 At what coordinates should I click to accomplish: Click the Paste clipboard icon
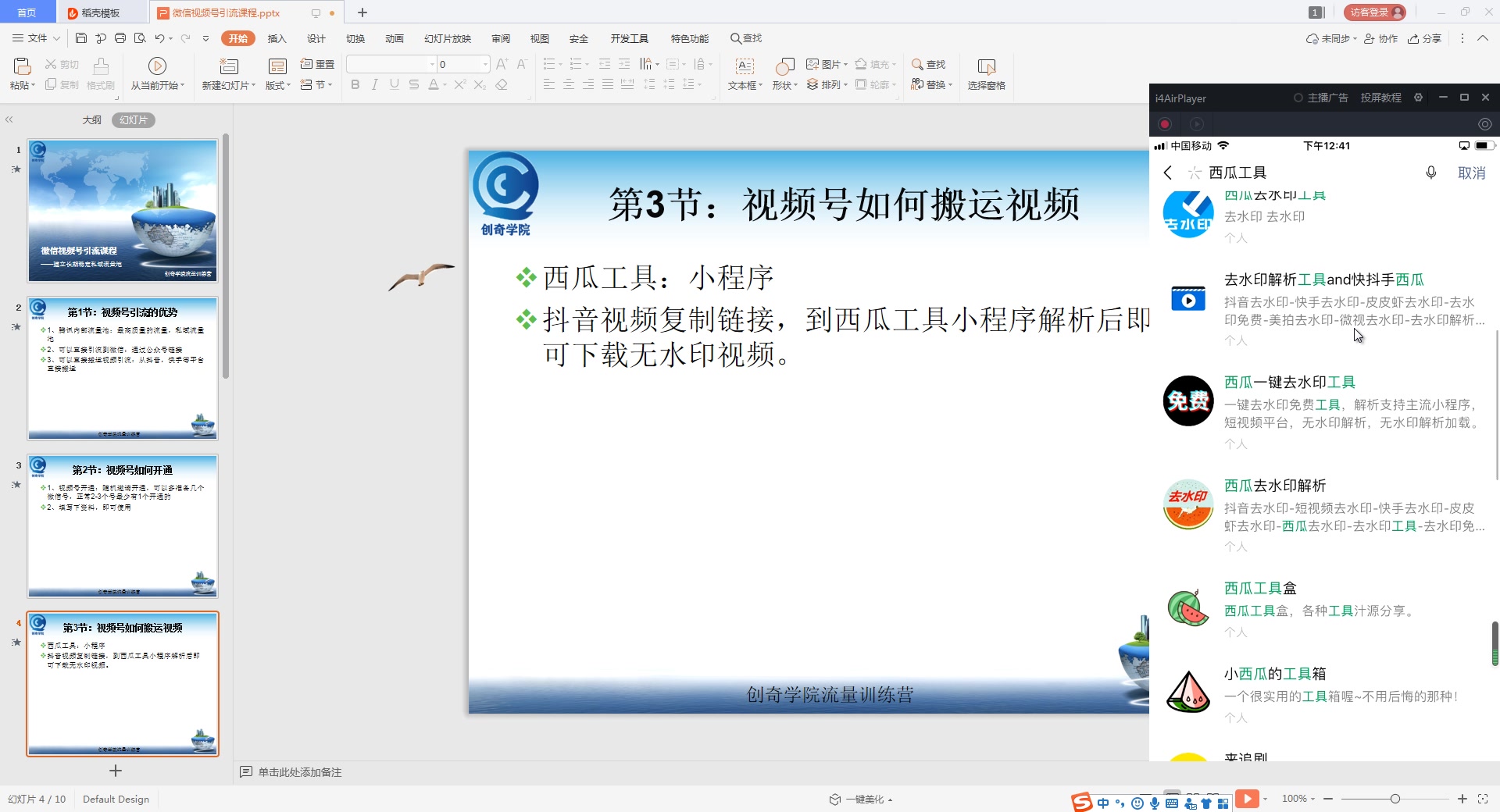pyautogui.click(x=22, y=66)
